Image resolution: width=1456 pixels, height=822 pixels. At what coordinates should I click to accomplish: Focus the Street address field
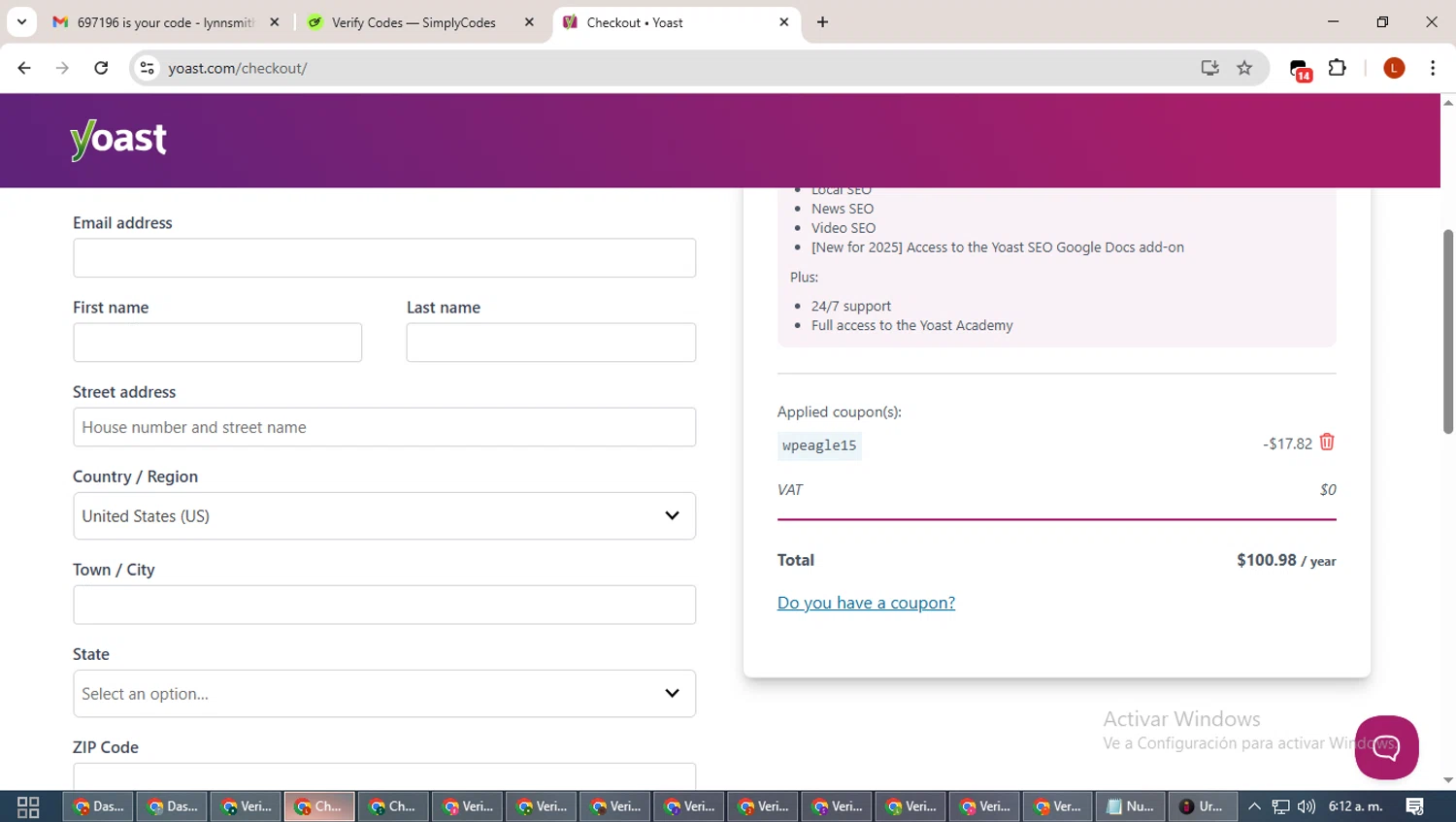[384, 427]
